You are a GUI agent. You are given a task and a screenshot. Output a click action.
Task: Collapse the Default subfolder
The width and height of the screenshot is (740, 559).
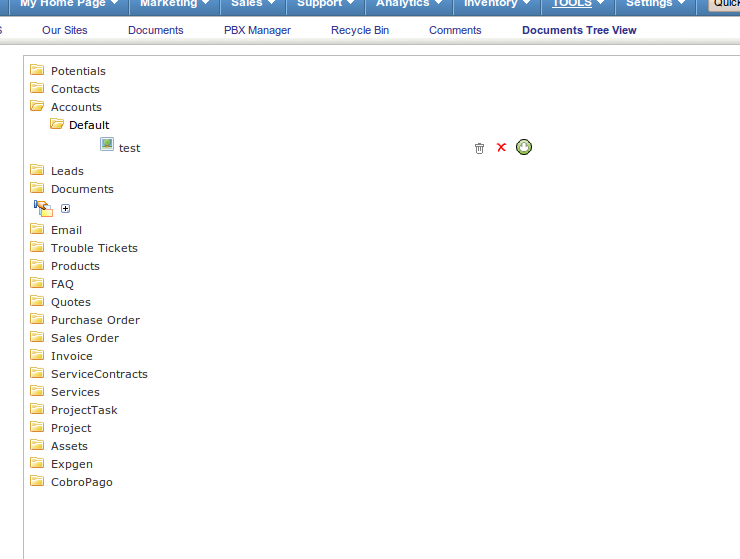coord(57,125)
